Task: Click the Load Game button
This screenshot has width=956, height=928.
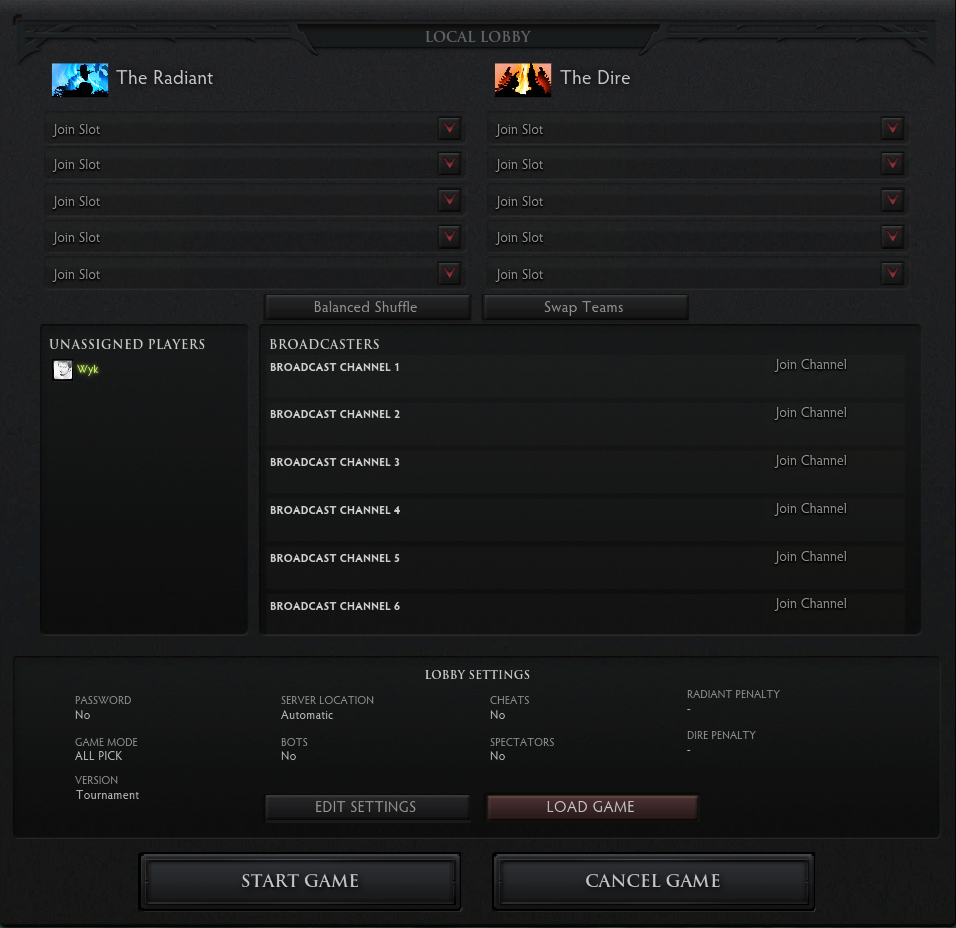Action: [591, 807]
